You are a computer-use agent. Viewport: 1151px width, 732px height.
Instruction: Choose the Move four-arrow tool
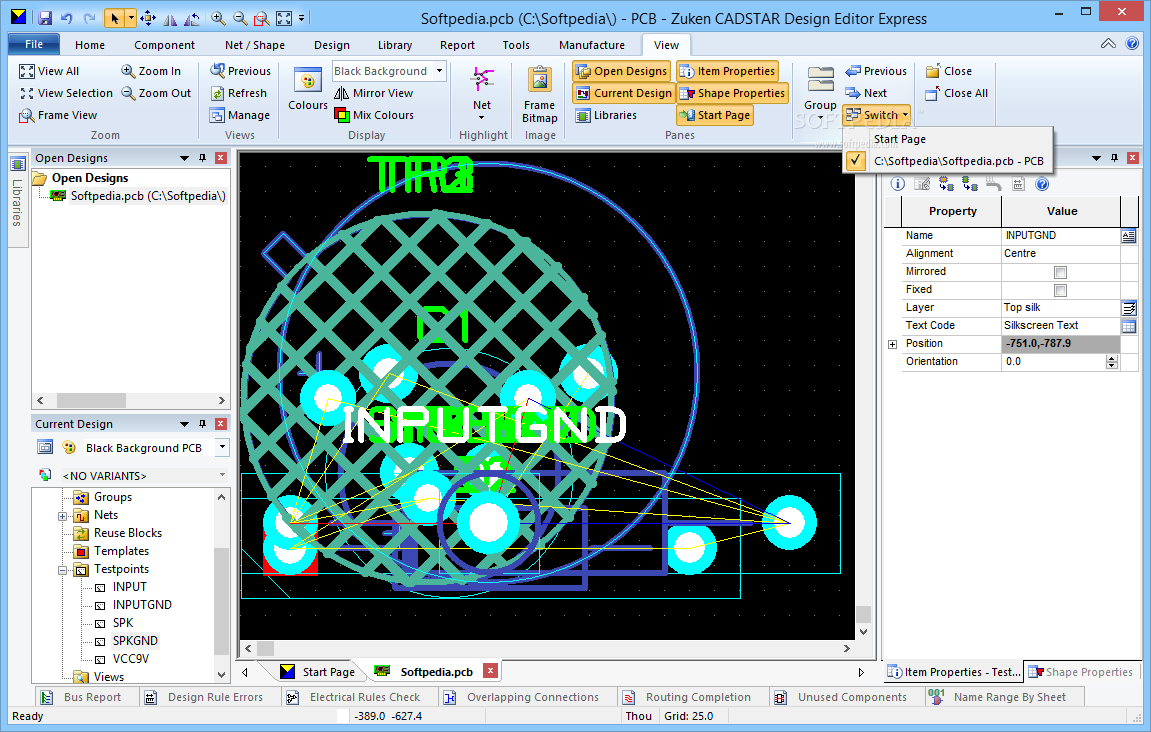(148, 18)
